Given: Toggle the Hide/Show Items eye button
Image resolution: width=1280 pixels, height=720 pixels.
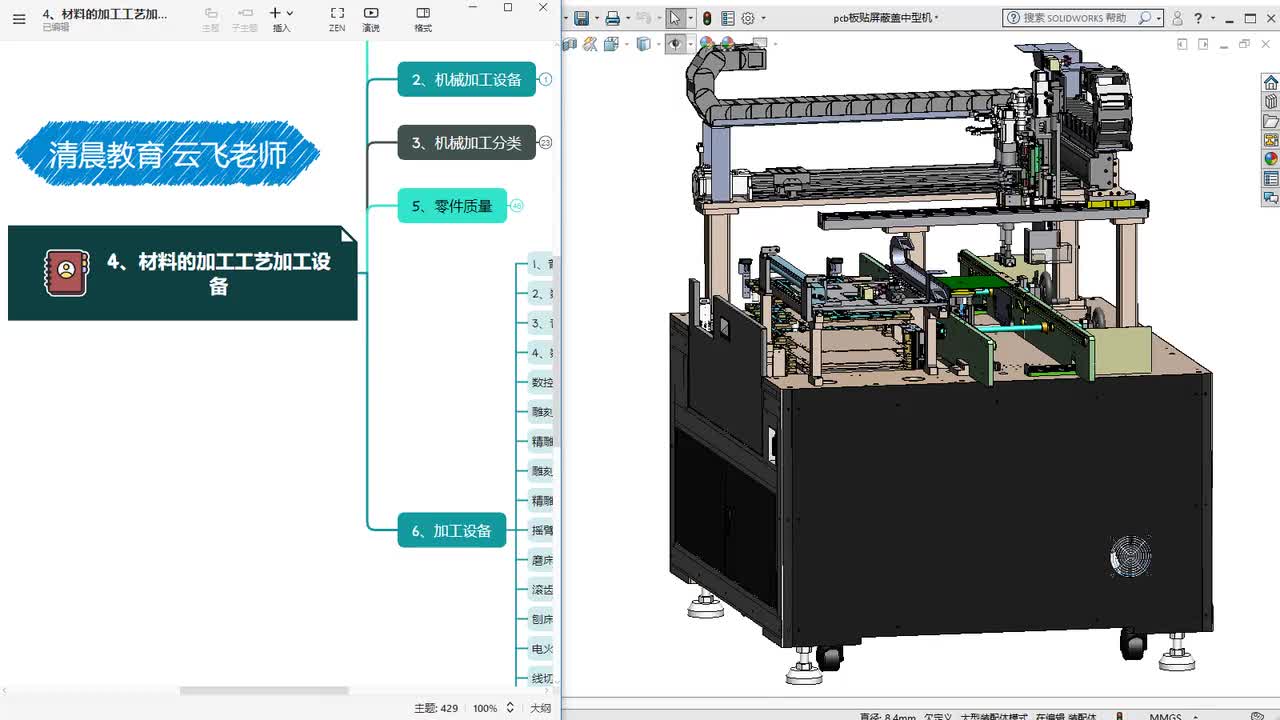Looking at the screenshot, I should tap(675, 44).
